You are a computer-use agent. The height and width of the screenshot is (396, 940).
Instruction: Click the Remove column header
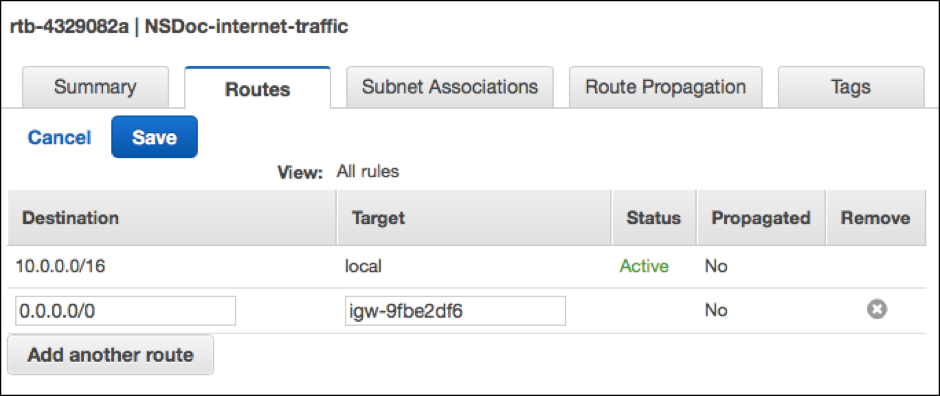click(875, 217)
